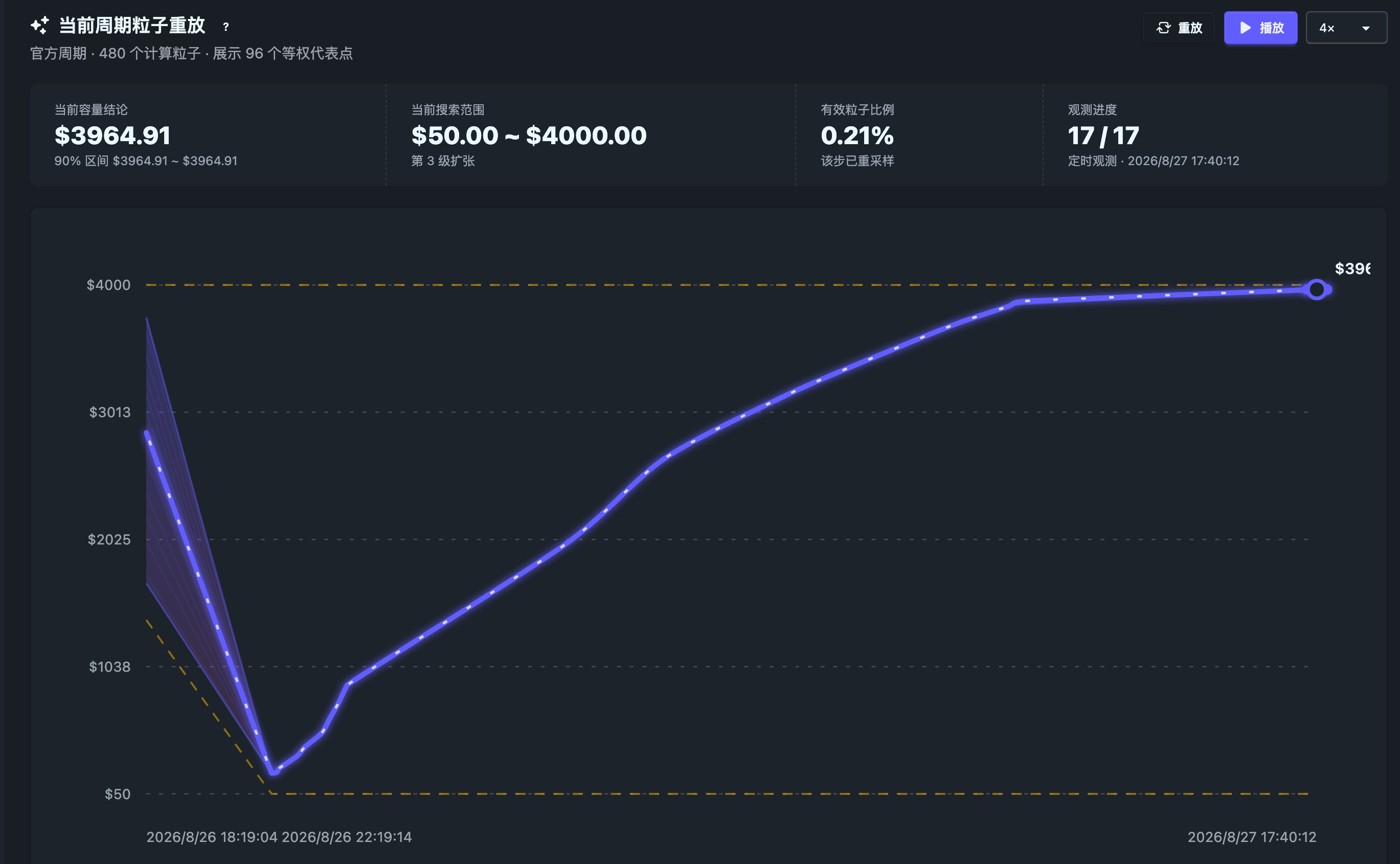Viewport: 1400px width, 864px height.
Task: Click the 当前周期粒子重放 title
Action: (132, 26)
